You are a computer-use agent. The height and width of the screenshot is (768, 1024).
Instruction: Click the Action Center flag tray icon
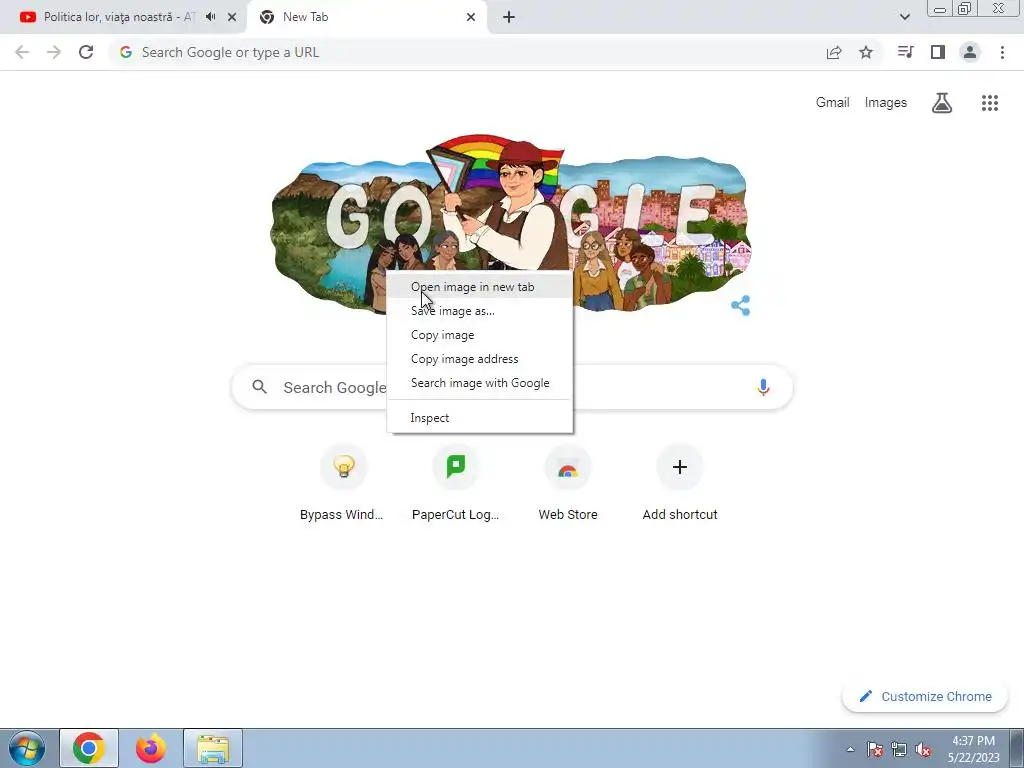point(875,749)
